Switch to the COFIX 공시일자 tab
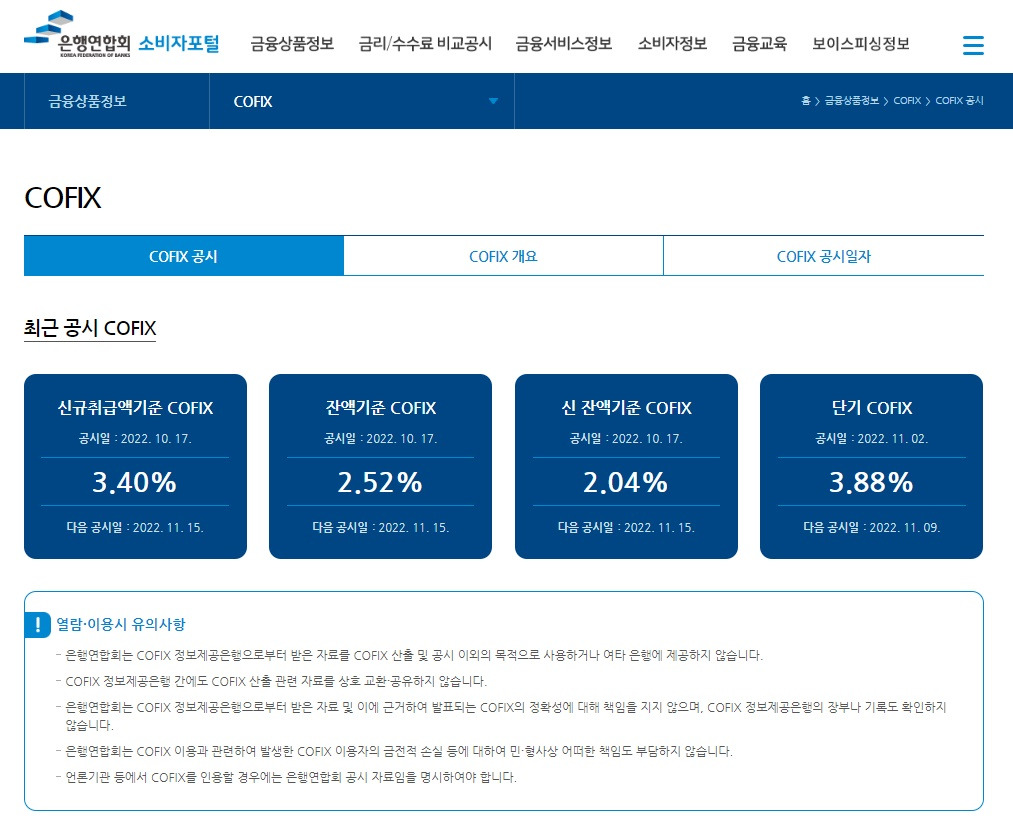The width and height of the screenshot is (1013, 838). pyautogui.click(x=823, y=255)
